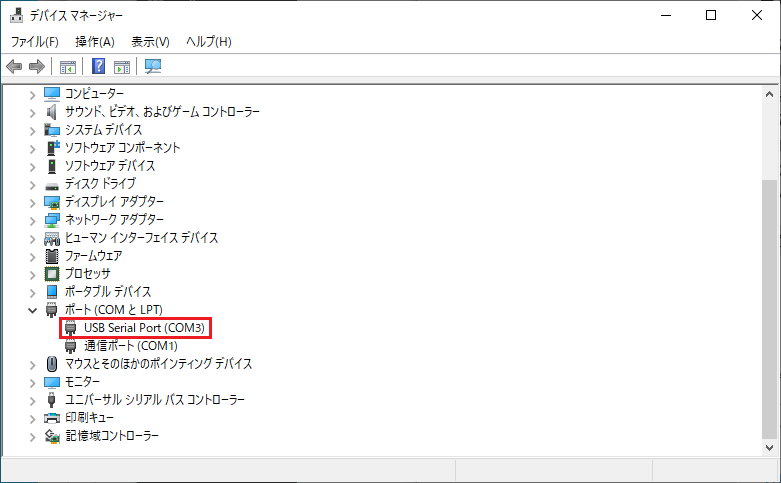Expand the ファームウェア node
The width and height of the screenshot is (781, 483).
pos(32,256)
